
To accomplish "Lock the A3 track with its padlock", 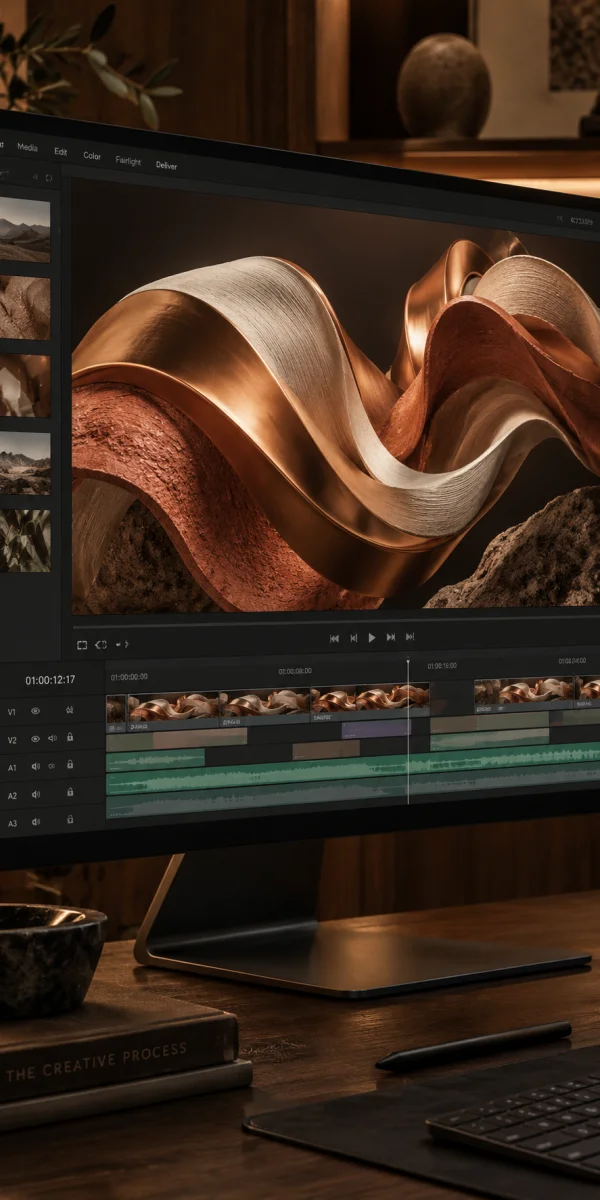I will 70,819.
